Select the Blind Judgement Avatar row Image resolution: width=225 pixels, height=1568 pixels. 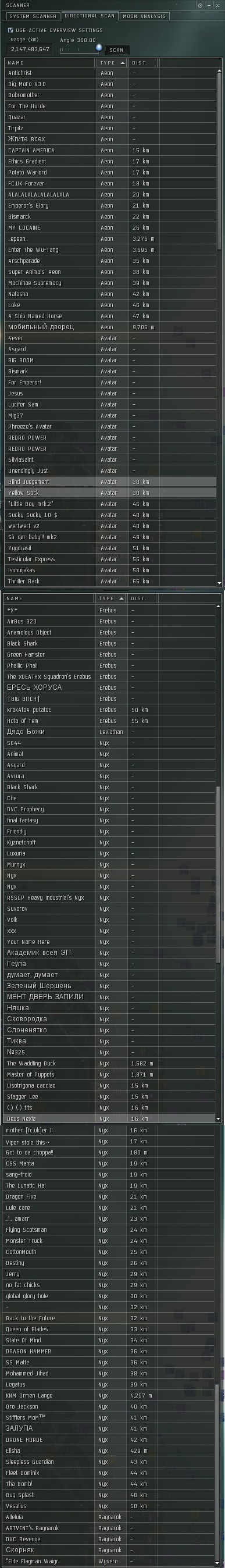[110, 482]
